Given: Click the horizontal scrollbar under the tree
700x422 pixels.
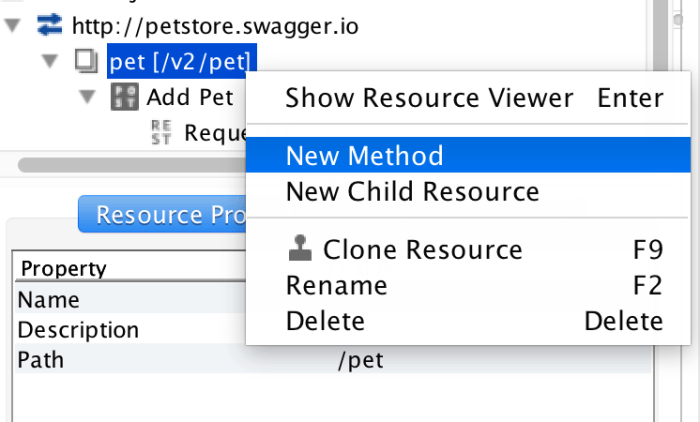Looking at the screenshot, I should point(132,165).
